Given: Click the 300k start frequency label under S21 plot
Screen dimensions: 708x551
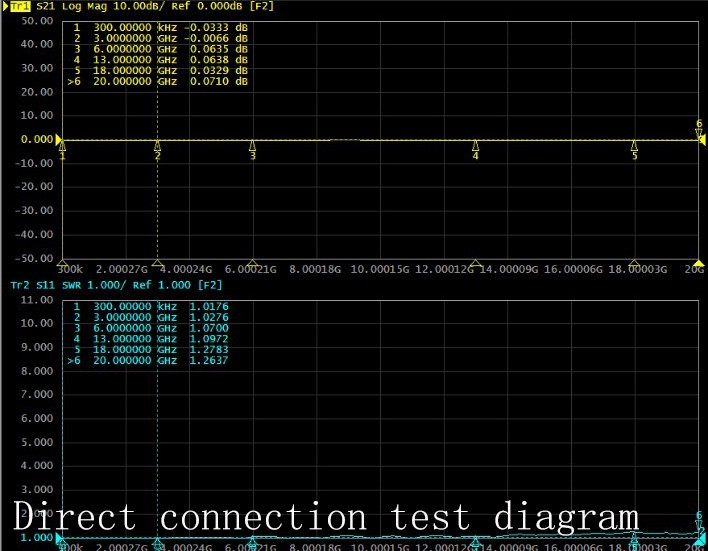Looking at the screenshot, I should click(70, 270).
